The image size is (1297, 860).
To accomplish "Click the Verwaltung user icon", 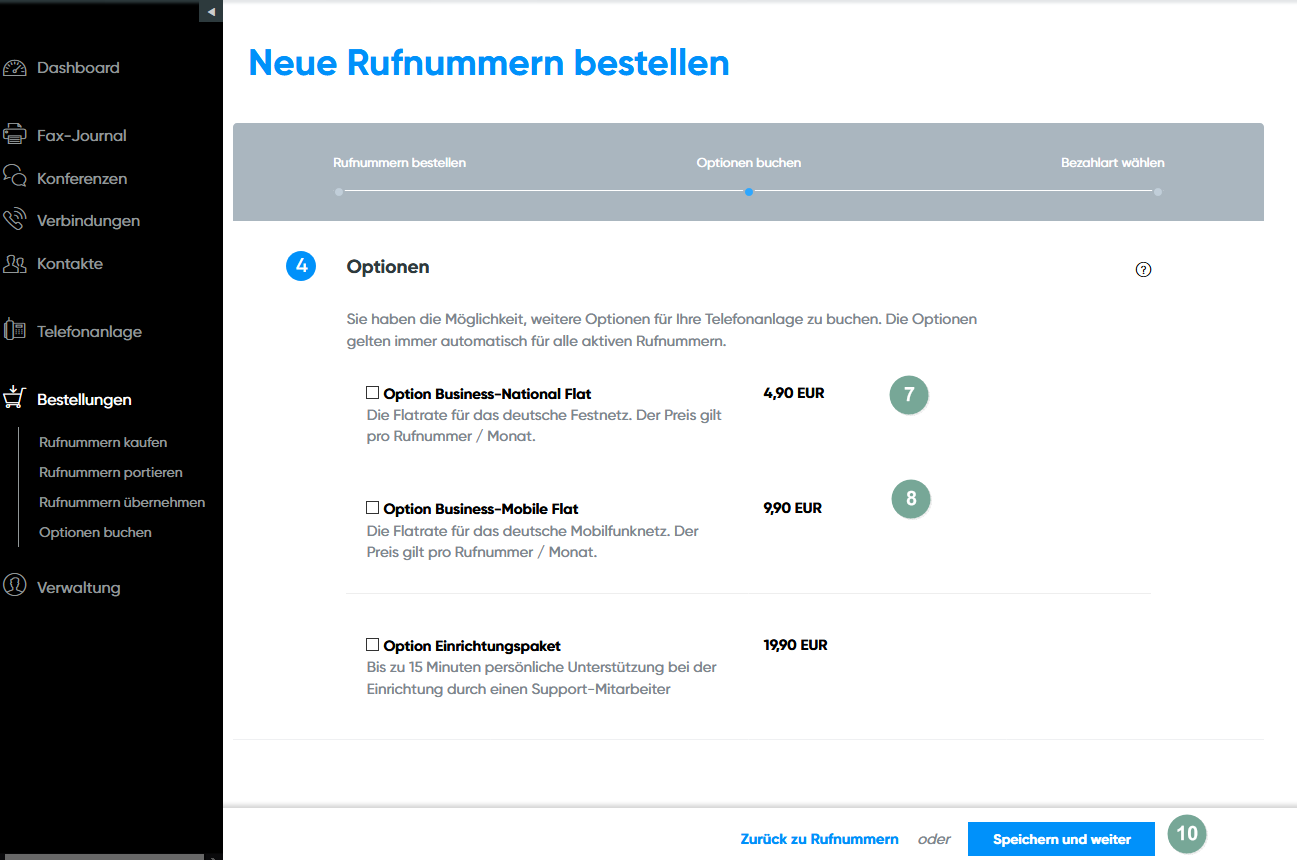I will point(14,586).
